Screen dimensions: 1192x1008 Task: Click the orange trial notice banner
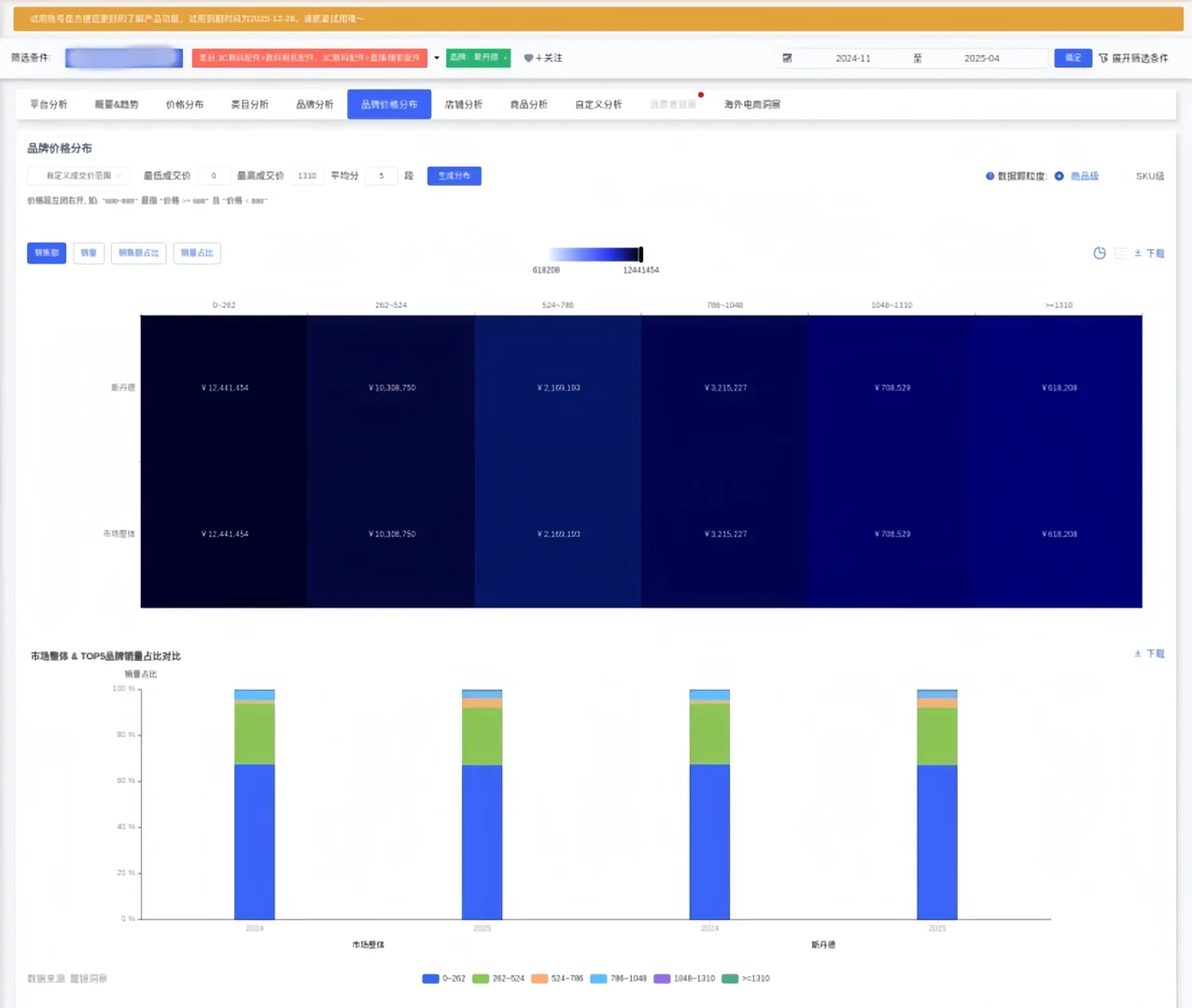[597, 19]
